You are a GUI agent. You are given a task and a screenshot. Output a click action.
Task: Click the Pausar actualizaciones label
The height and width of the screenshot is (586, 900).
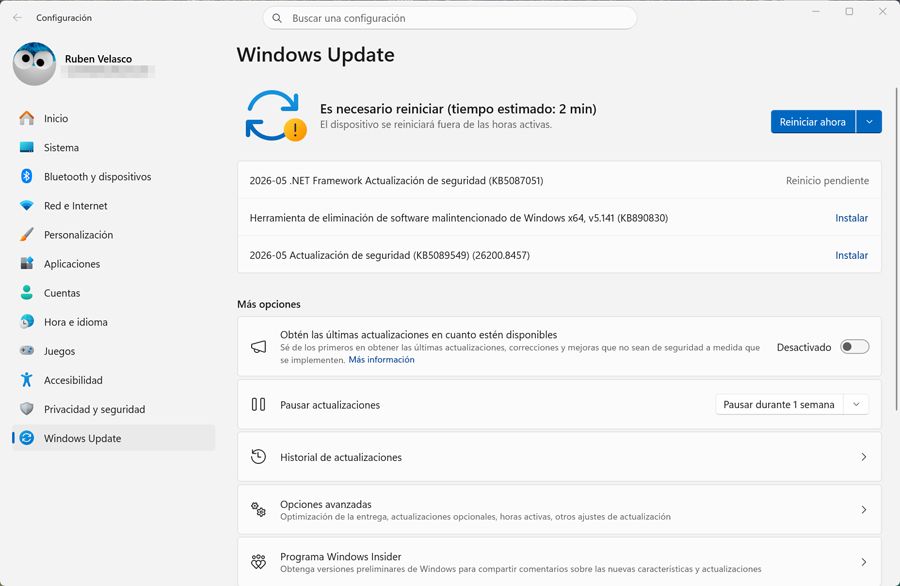point(330,405)
